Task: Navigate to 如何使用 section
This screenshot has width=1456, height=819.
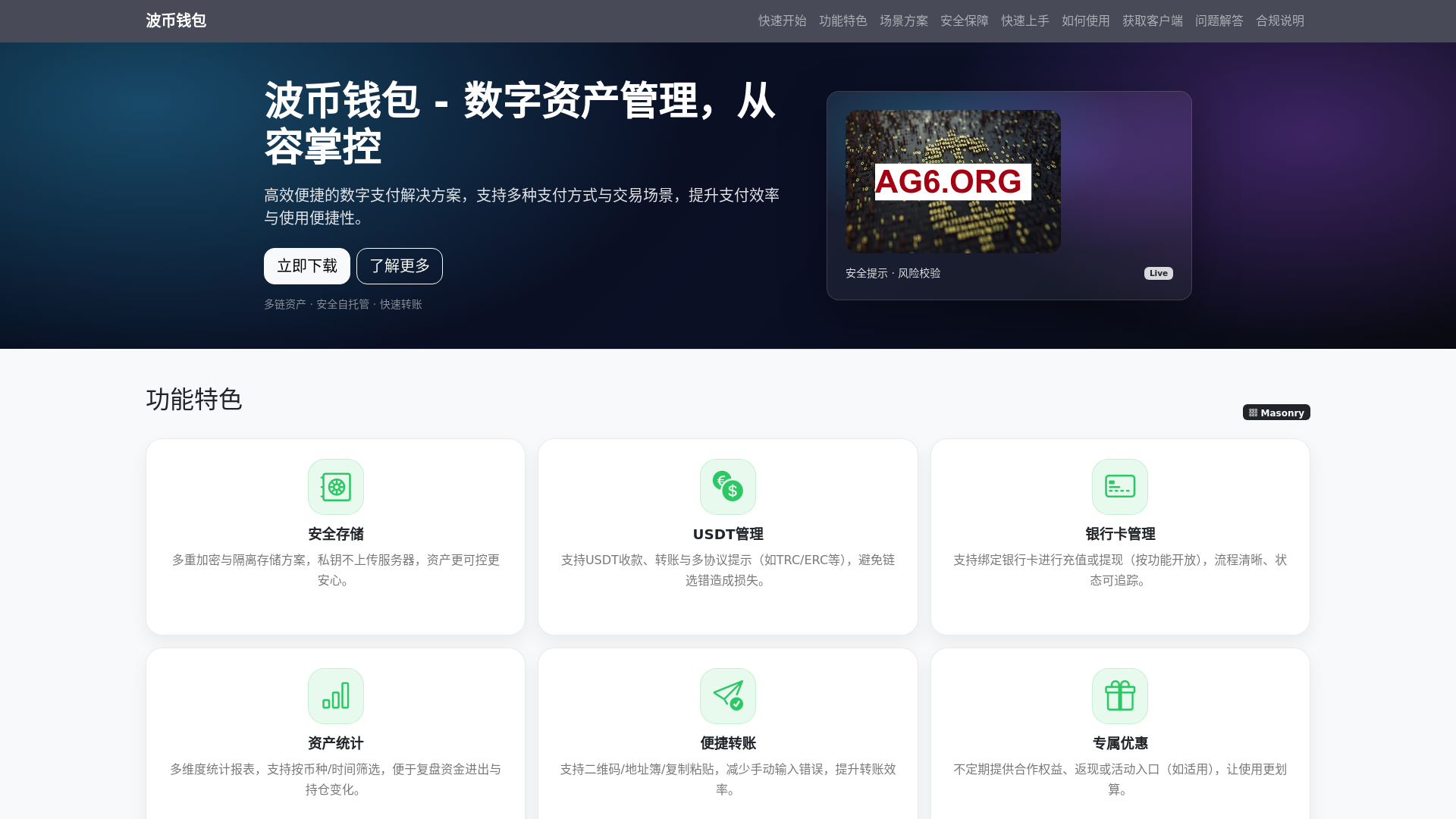Action: tap(1086, 21)
